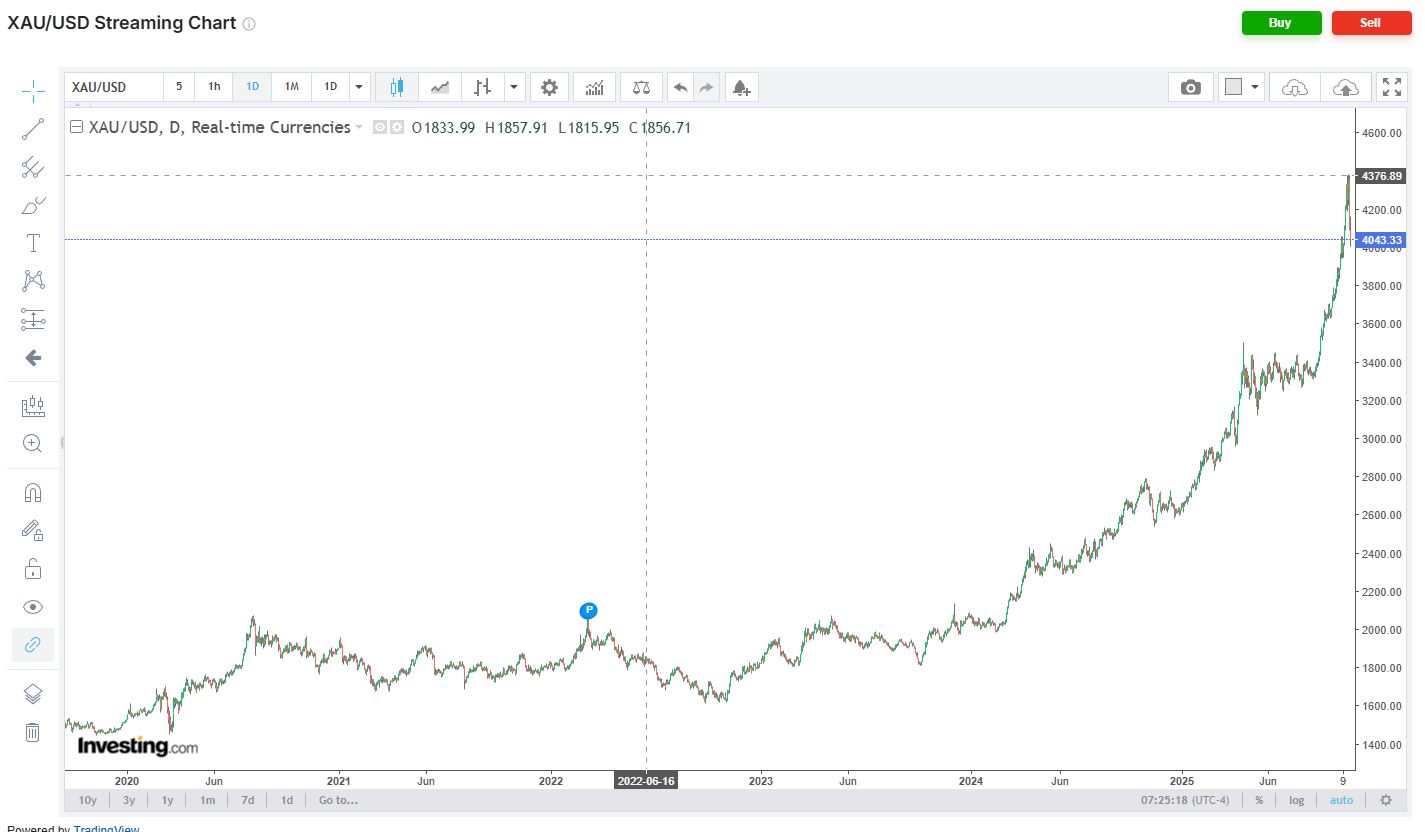Click the red Sell button
Image resolution: width=1425 pixels, height=832 pixels.
[1371, 23]
